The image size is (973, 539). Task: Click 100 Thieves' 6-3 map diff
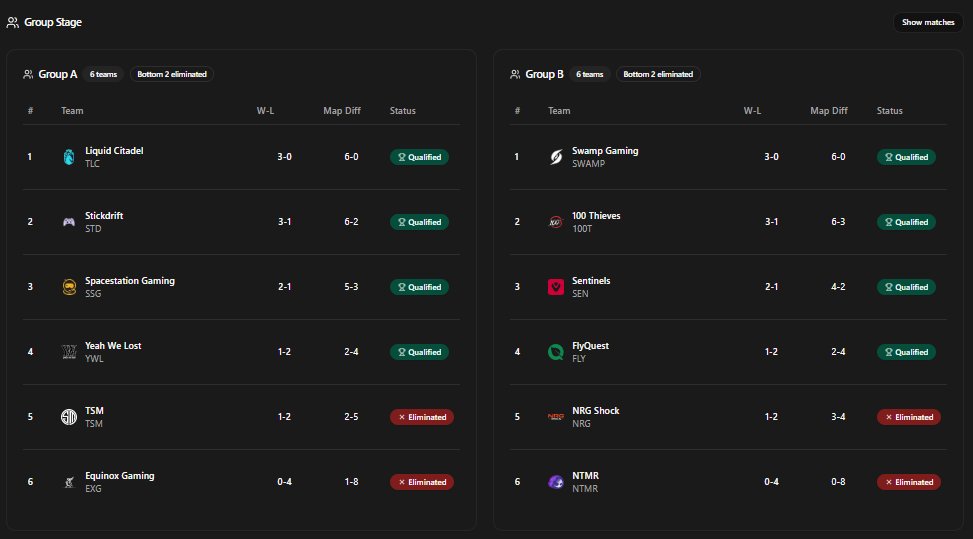pos(838,222)
